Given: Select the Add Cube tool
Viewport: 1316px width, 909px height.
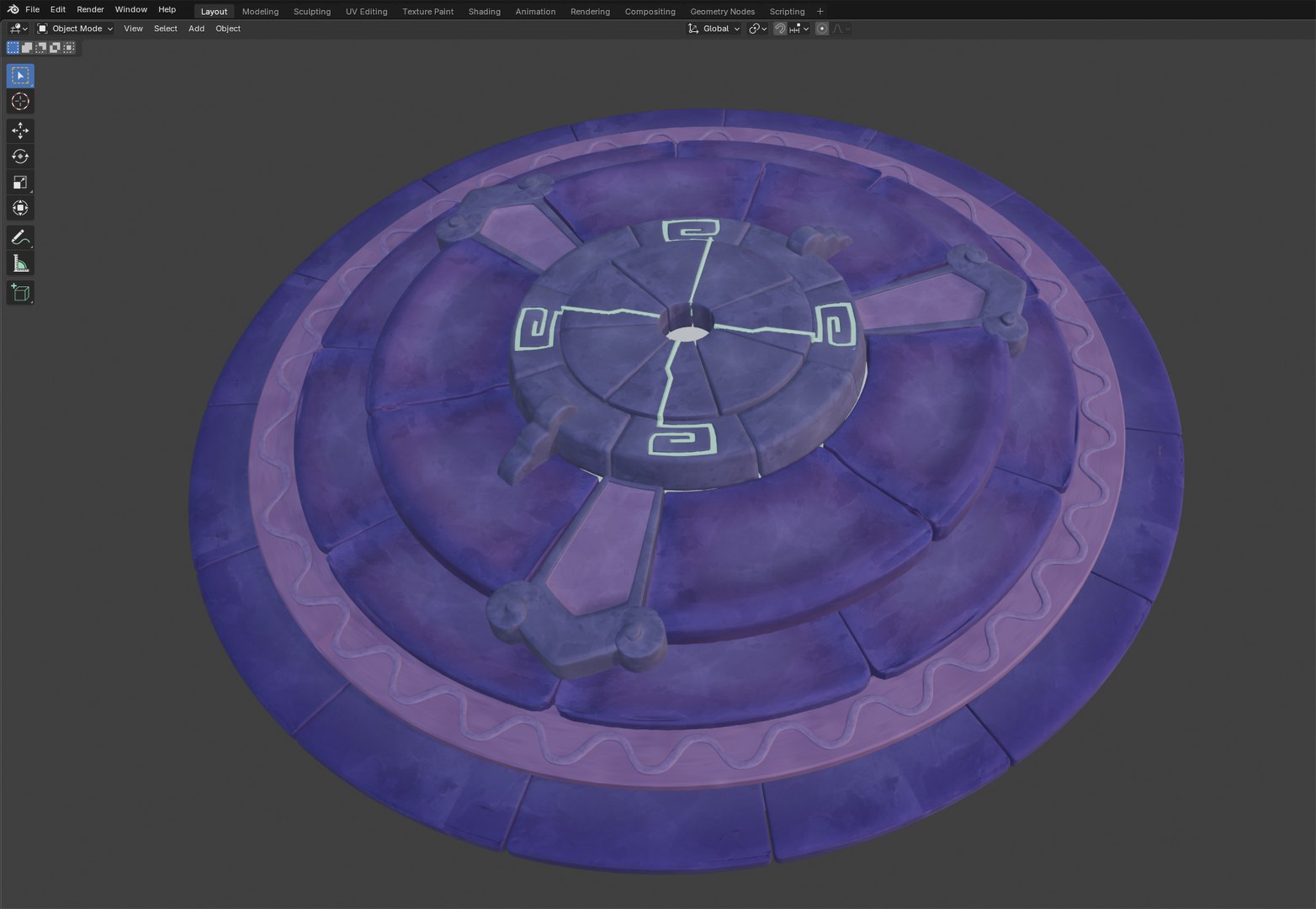Looking at the screenshot, I should point(20,292).
